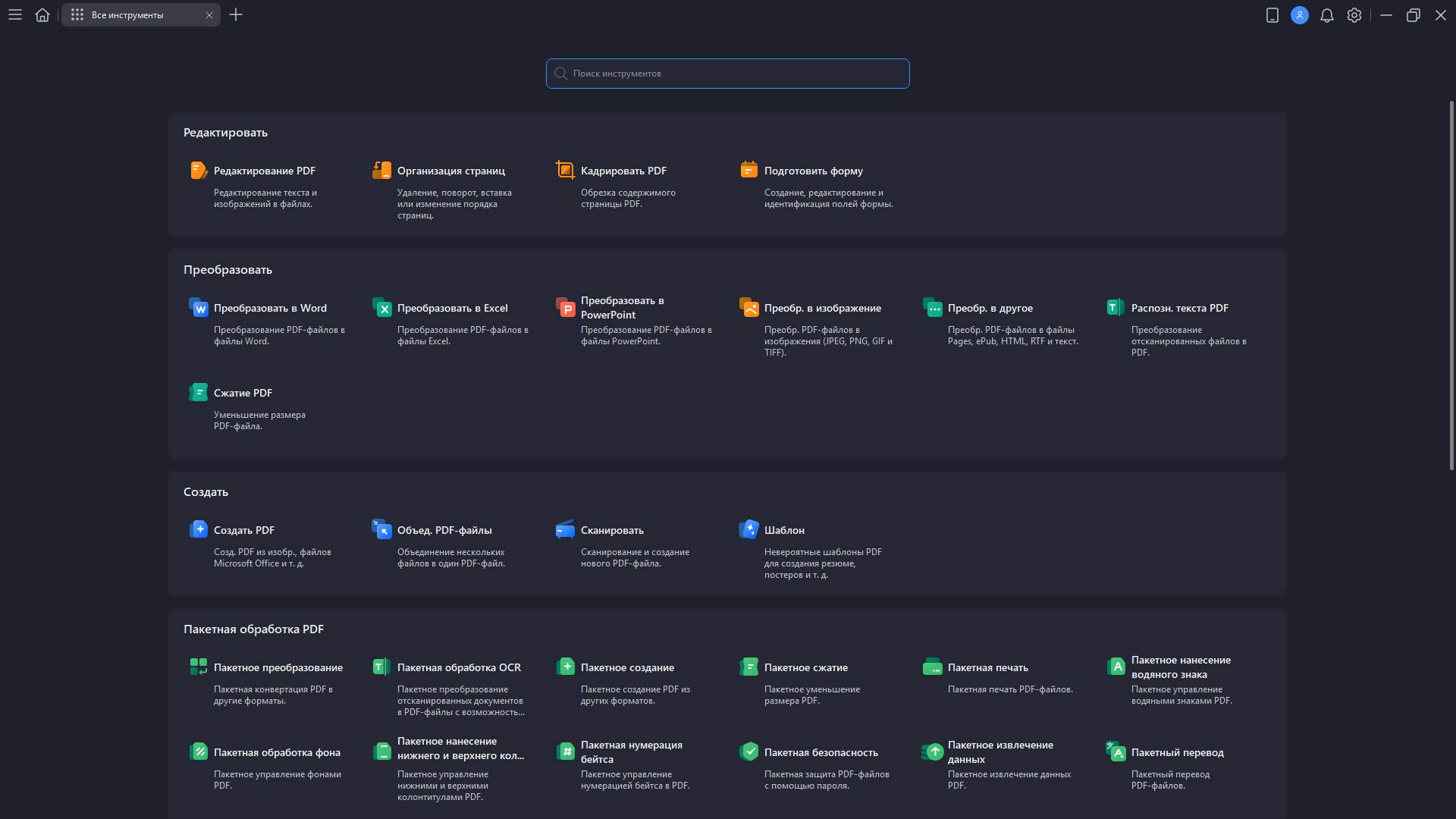Go to the Home page icon
1456x819 pixels.
[42, 14]
